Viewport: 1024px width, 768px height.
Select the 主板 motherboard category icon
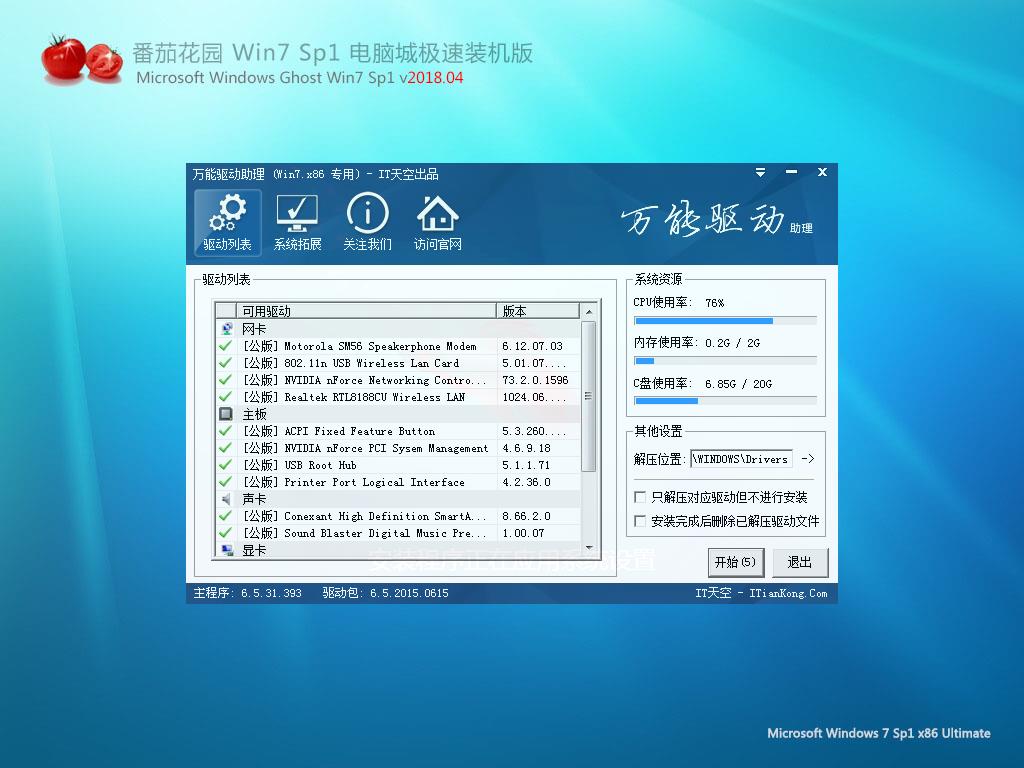[226, 414]
